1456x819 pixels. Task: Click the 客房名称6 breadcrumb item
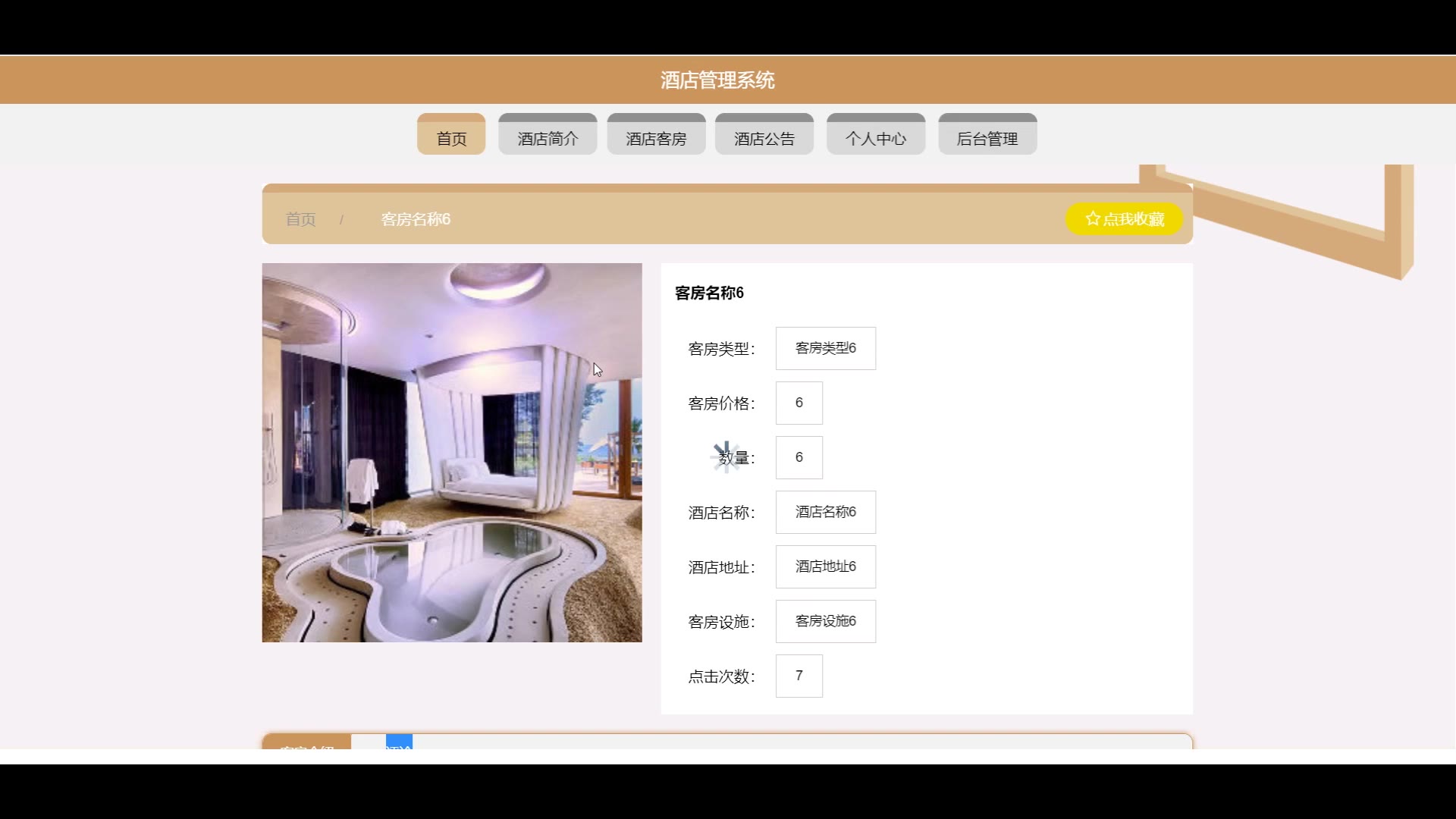tap(416, 220)
